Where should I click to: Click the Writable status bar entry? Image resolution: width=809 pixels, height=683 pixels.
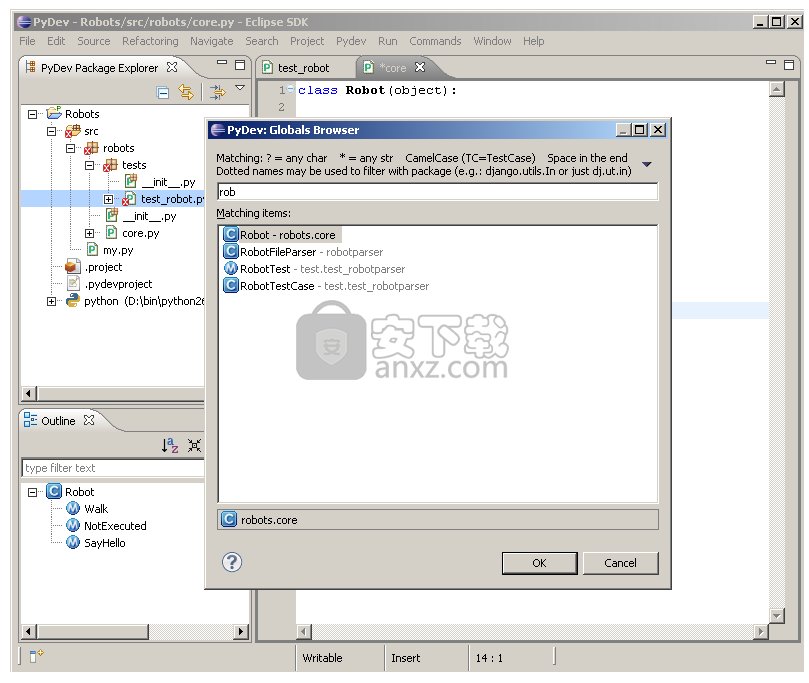pyautogui.click(x=322, y=658)
